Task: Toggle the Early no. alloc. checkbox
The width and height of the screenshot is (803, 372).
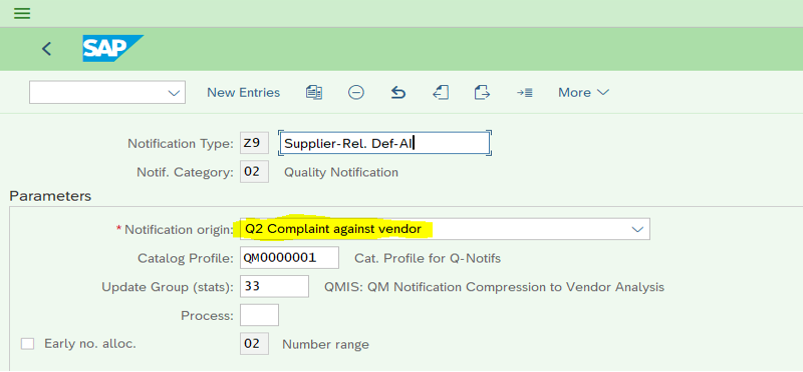Action: tap(27, 344)
